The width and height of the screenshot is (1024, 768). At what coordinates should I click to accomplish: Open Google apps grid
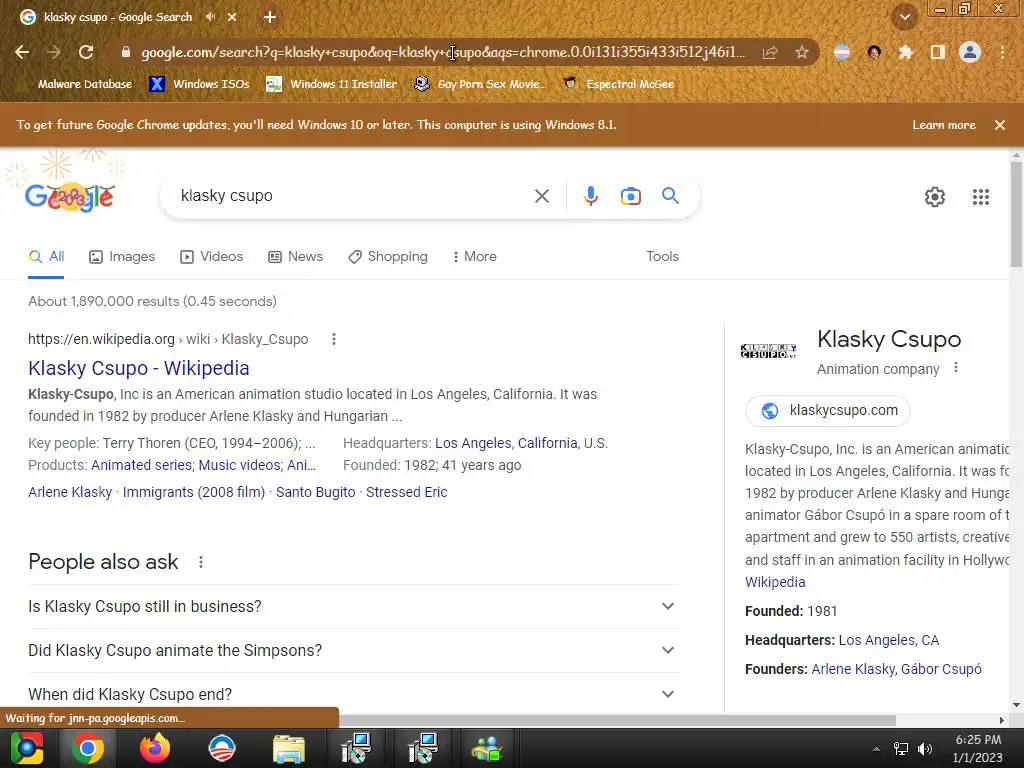tap(980, 197)
